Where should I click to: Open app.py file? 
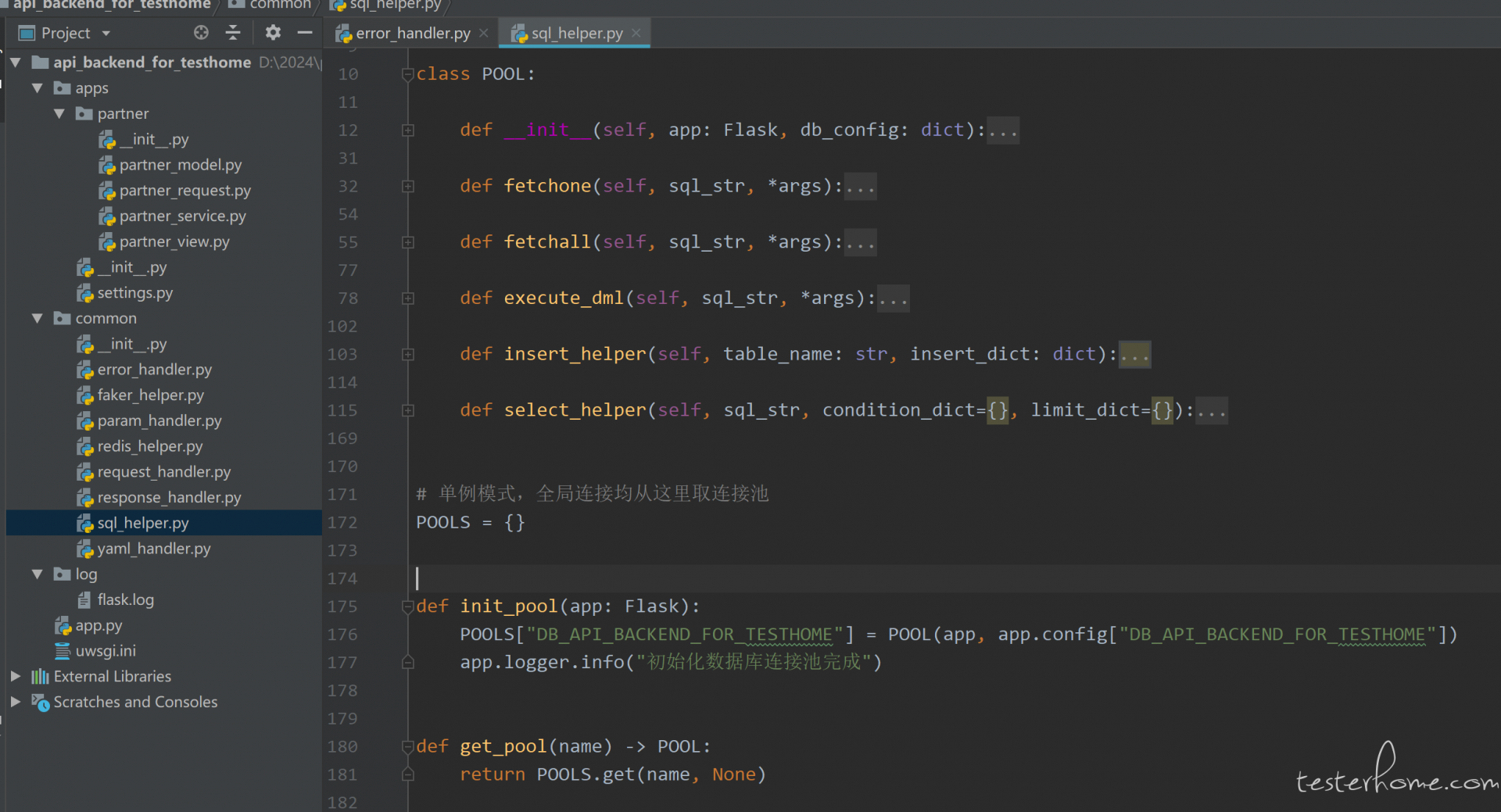pos(99,625)
